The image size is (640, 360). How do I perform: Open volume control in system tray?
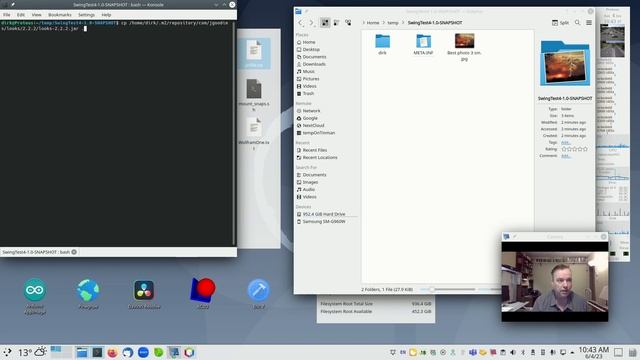coord(513,352)
